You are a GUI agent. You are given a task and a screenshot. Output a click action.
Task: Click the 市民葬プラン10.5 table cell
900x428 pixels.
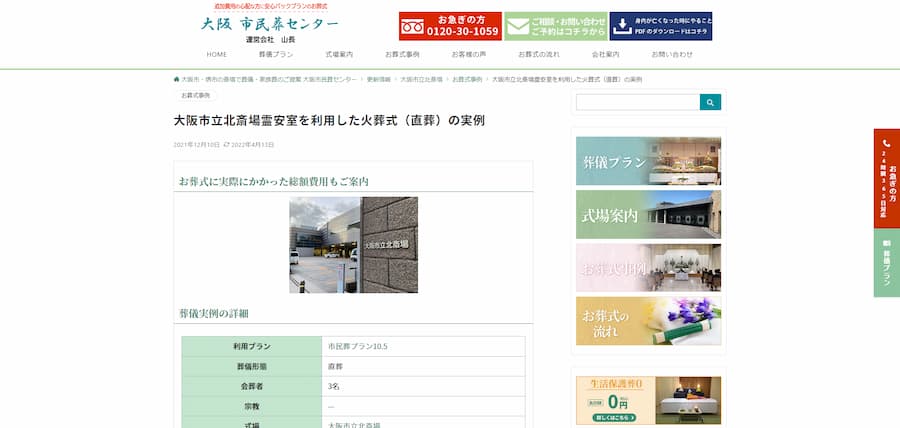[424, 347]
